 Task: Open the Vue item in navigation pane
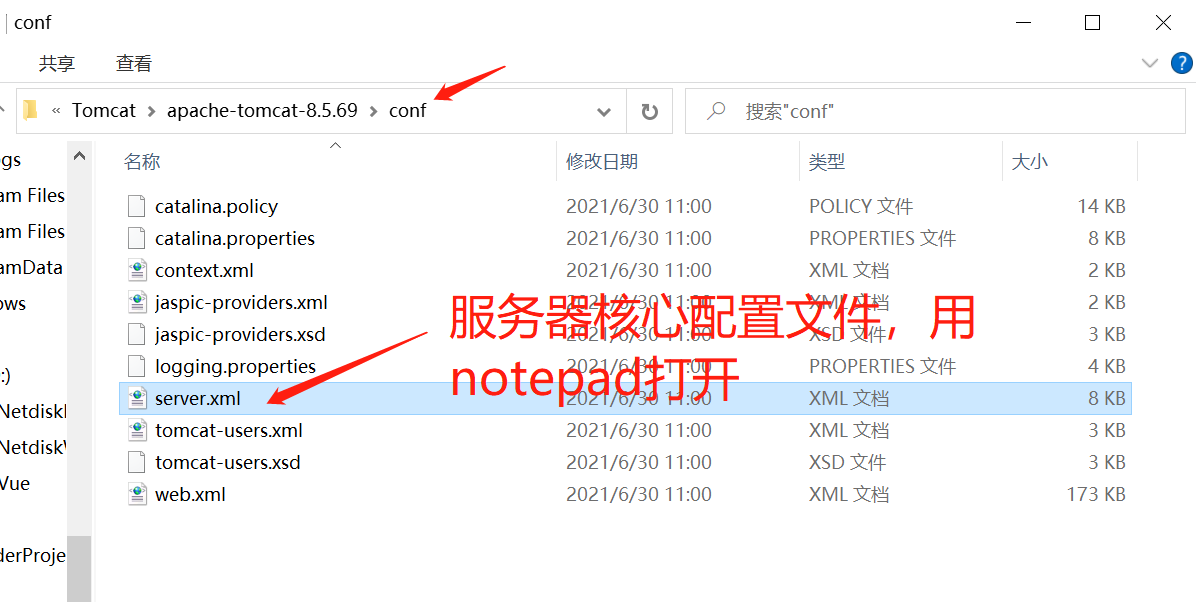tap(14, 483)
